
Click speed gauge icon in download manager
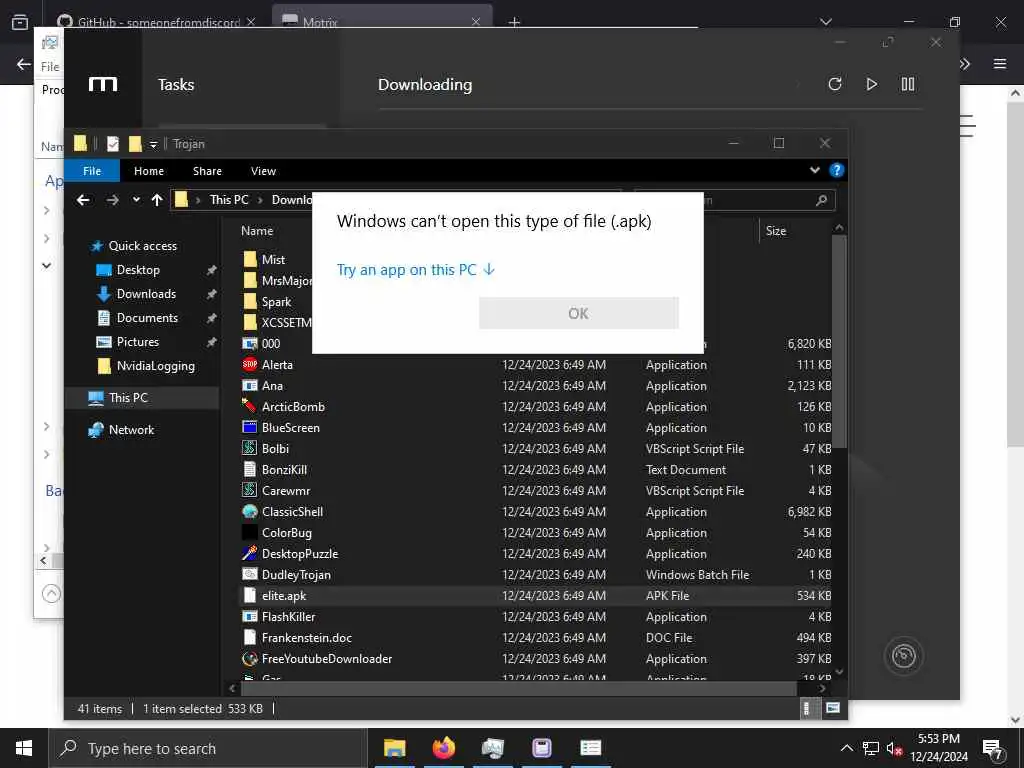[x=904, y=656]
